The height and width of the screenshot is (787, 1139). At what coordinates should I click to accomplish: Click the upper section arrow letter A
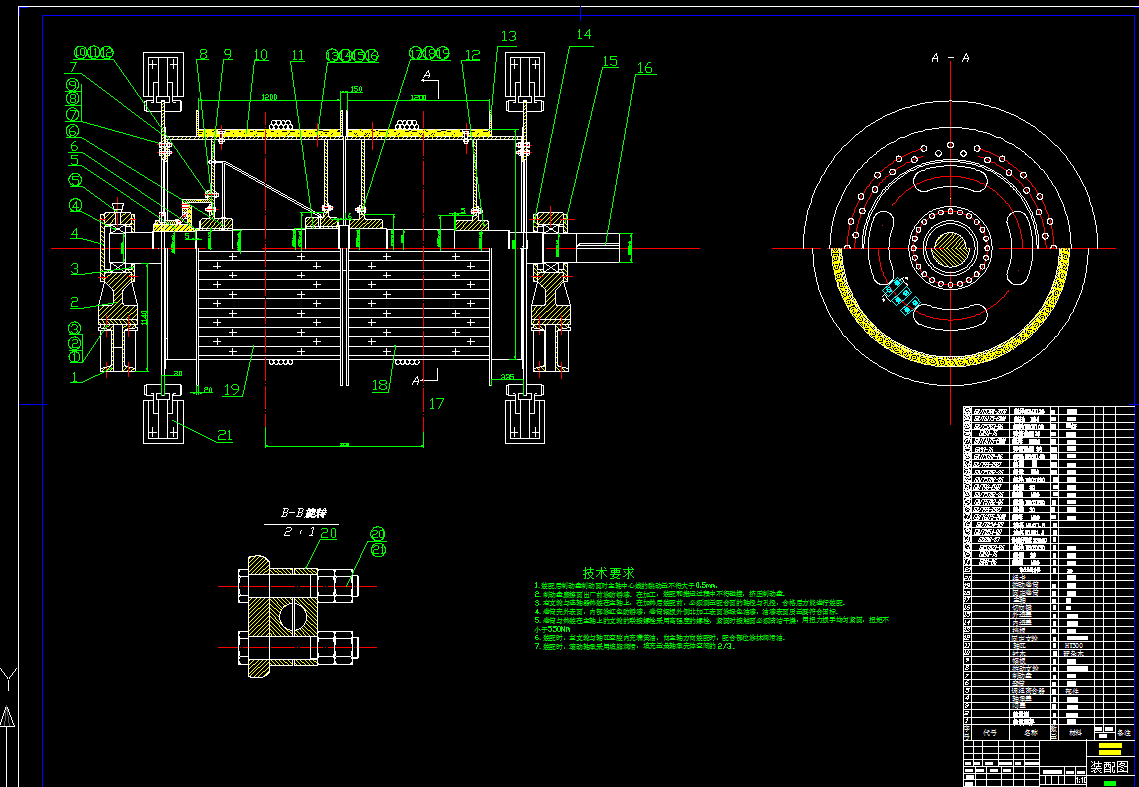pos(427,74)
